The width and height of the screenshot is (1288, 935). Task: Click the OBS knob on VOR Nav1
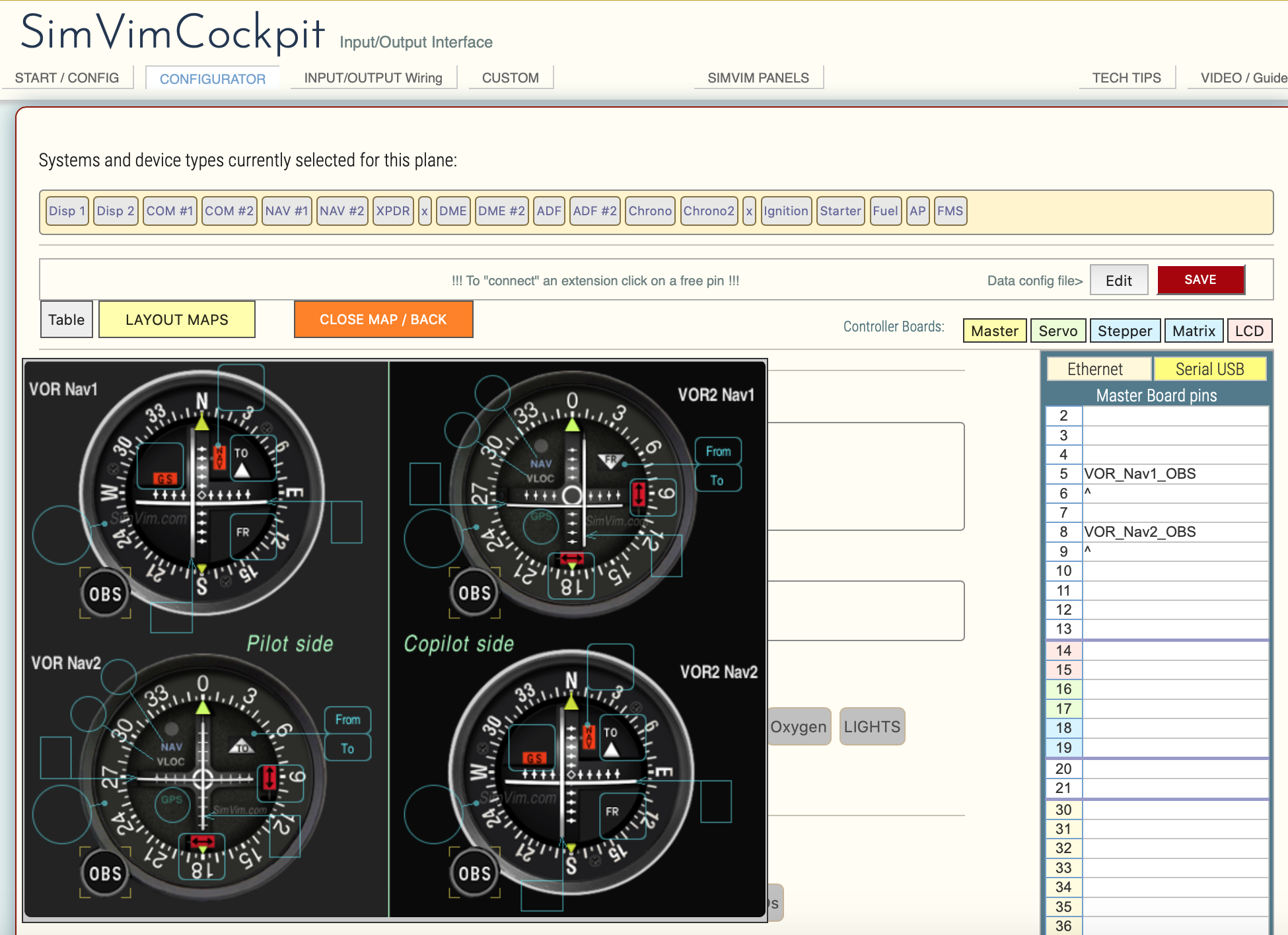(106, 594)
